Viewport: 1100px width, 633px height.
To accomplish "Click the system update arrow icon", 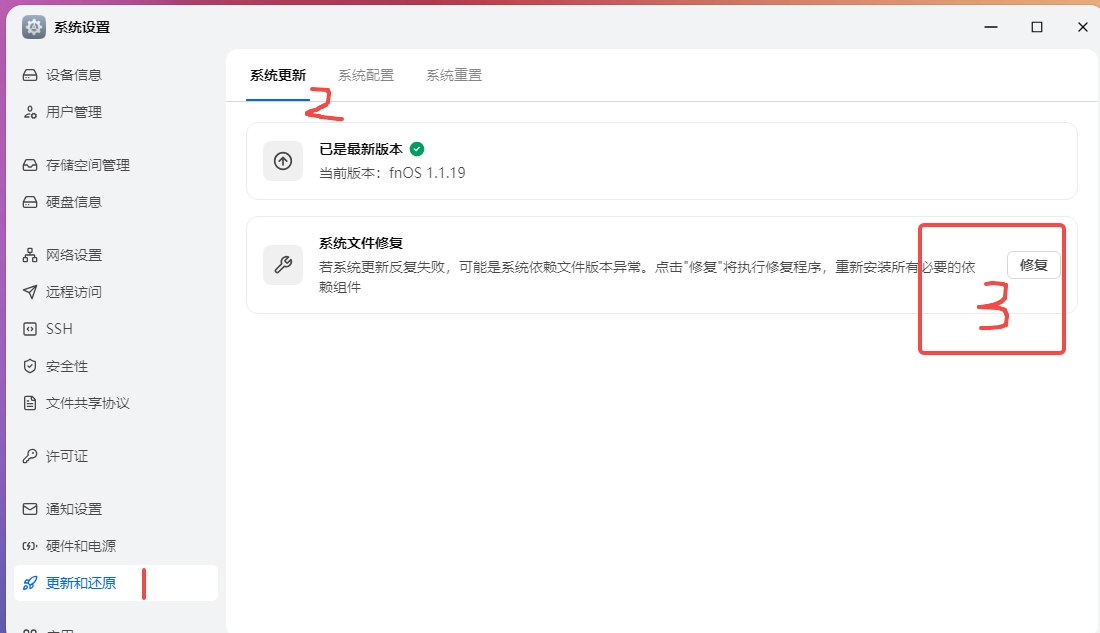I will point(283,161).
